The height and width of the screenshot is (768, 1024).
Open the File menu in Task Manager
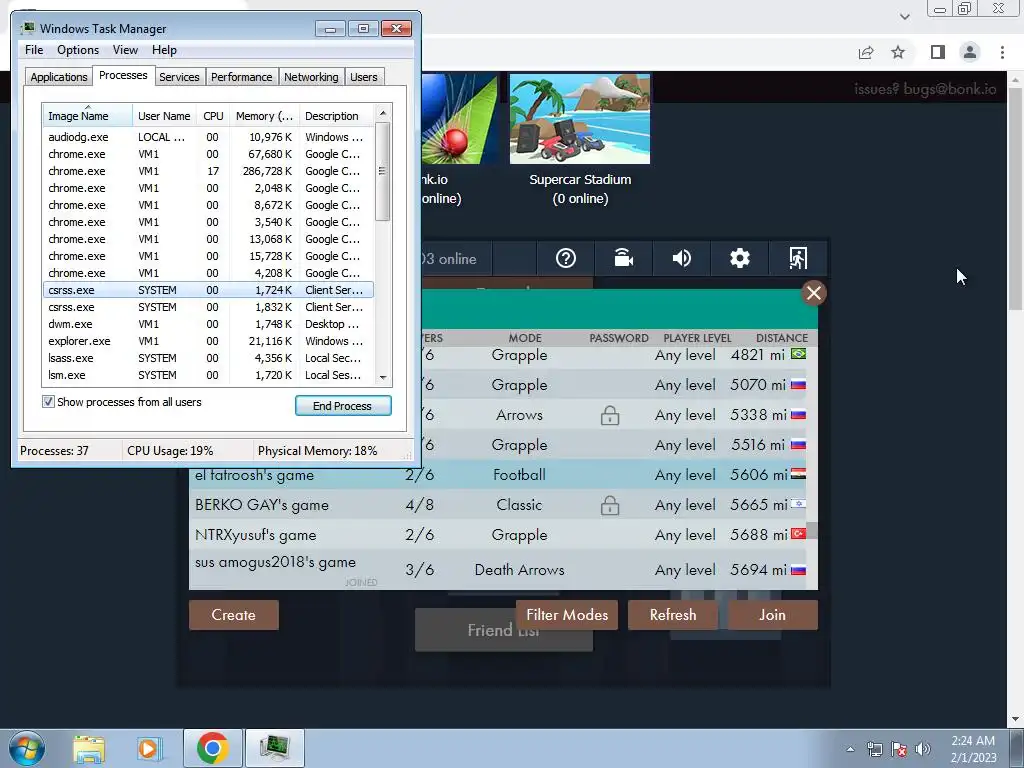click(x=34, y=50)
